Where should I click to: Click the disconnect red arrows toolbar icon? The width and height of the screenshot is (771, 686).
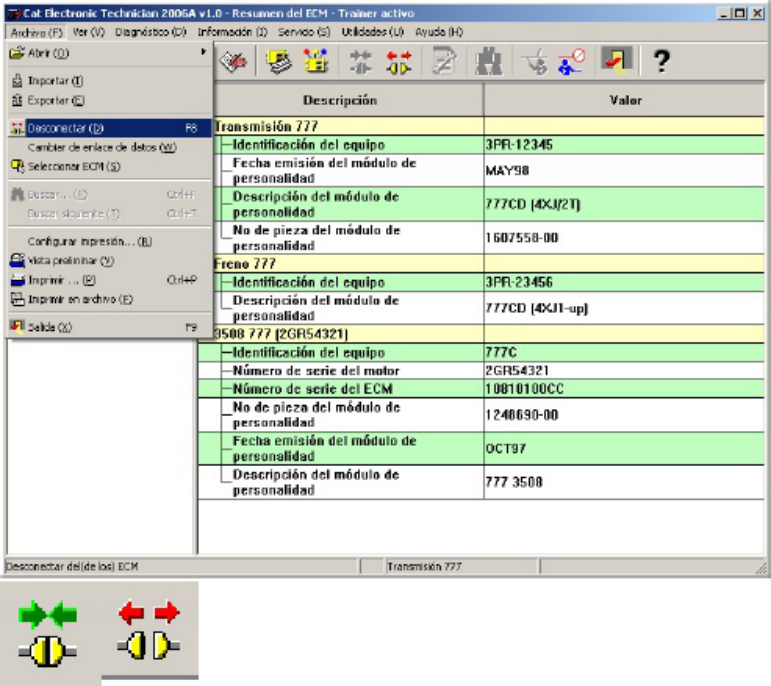(x=399, y=62)
